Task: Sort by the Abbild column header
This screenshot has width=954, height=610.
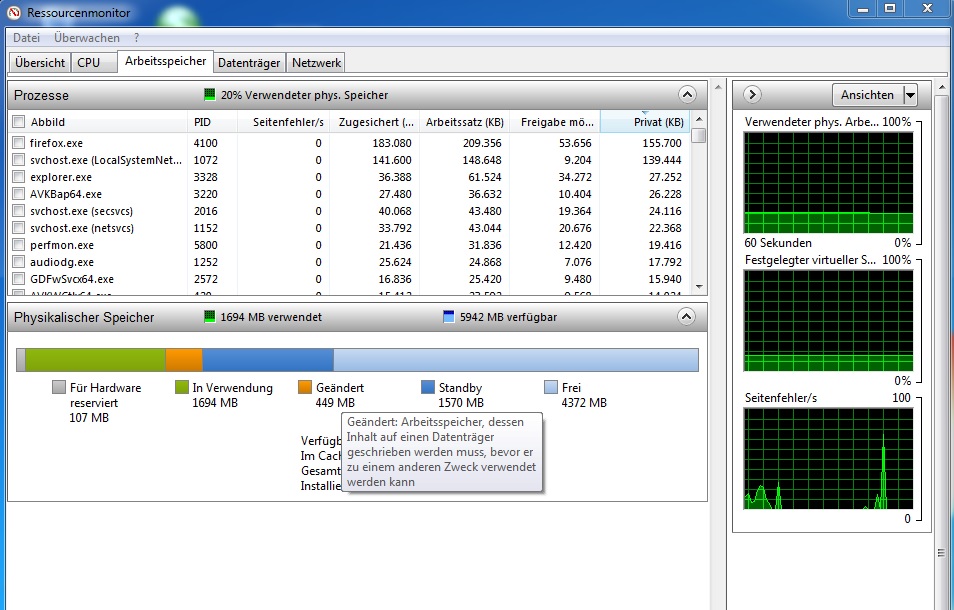Action: 97,122
